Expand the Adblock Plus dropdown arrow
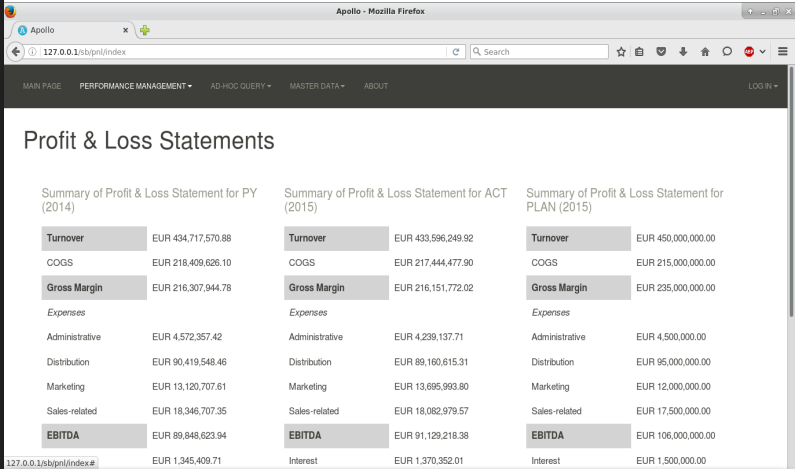795x469 pixels. coord(762,52)
